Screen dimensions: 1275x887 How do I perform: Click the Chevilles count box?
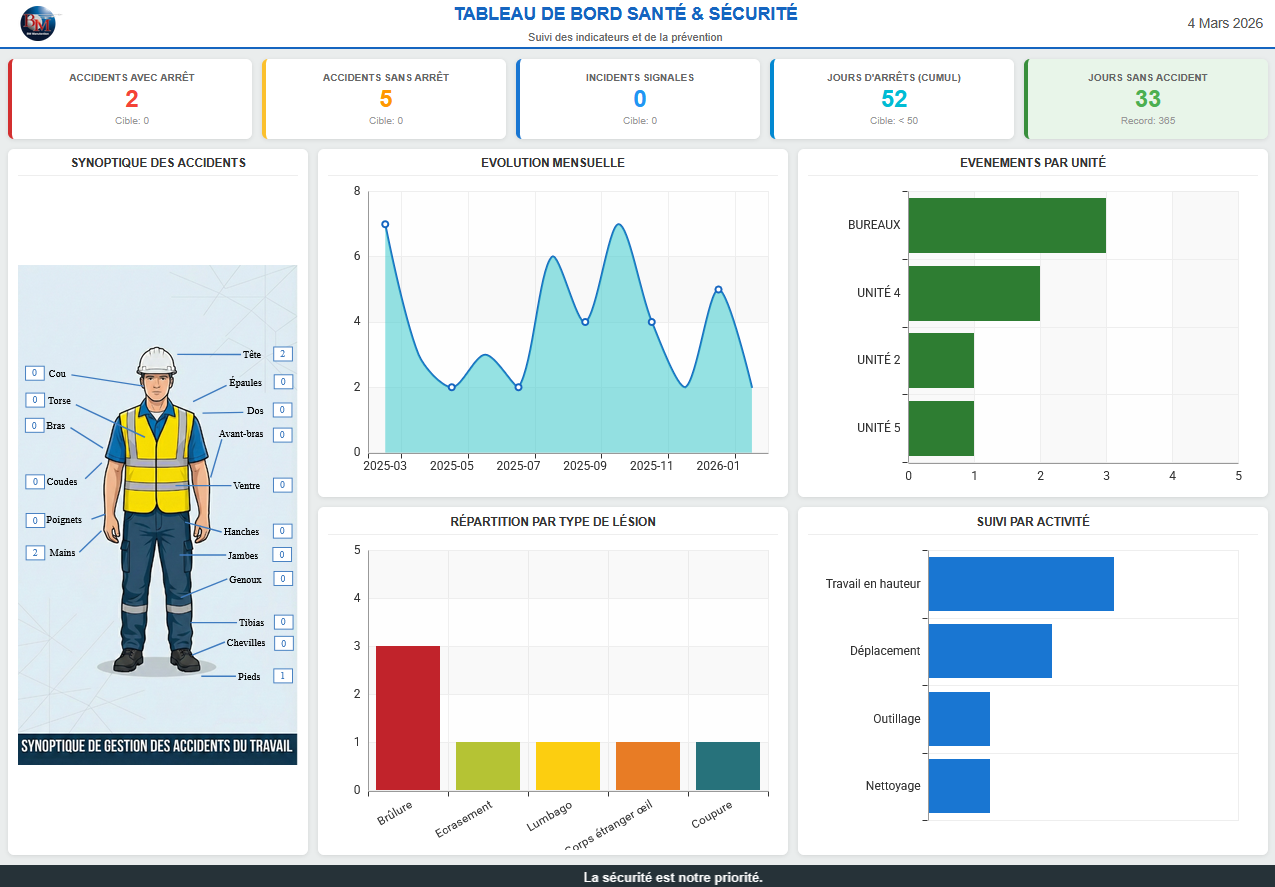click(283, 644)
